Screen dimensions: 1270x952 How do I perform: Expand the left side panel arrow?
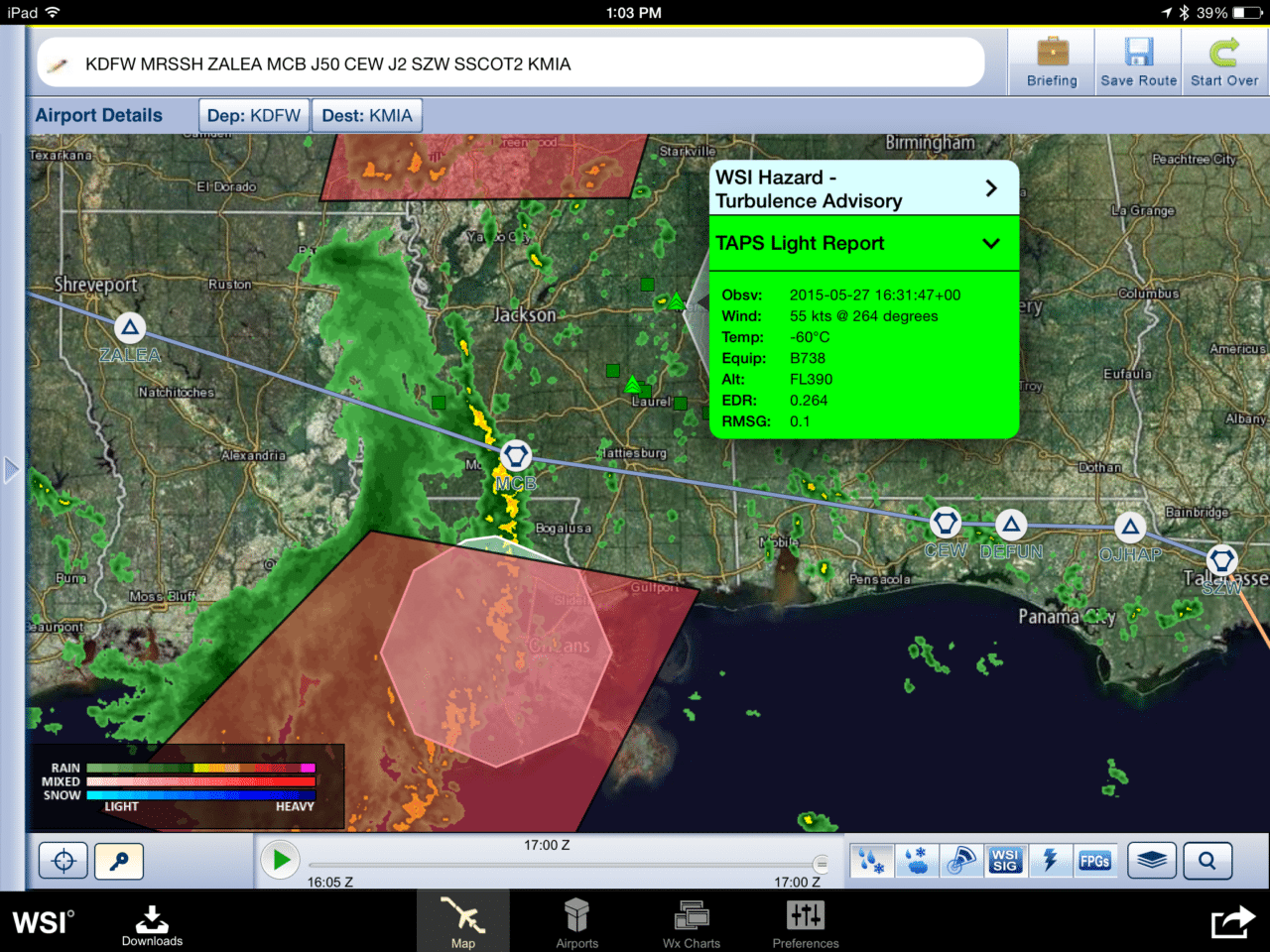[x=11, y=470]
